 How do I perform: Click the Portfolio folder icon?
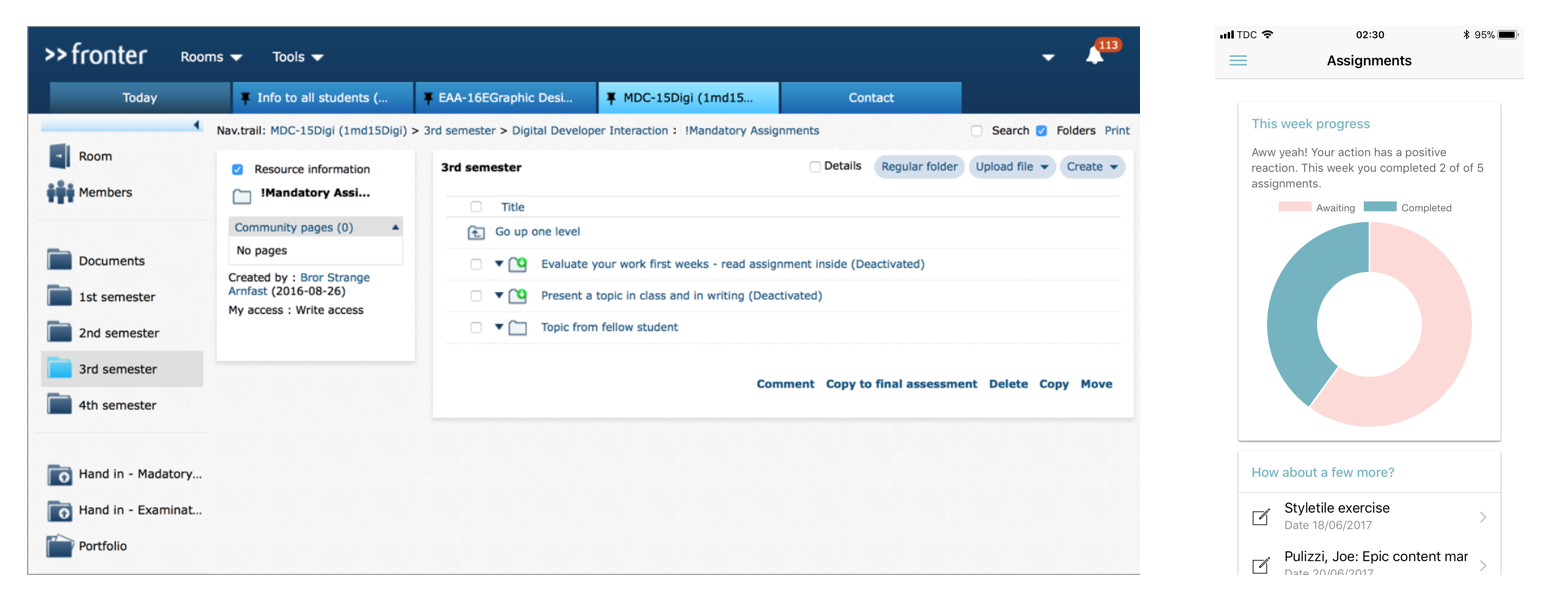pos(60,546)
